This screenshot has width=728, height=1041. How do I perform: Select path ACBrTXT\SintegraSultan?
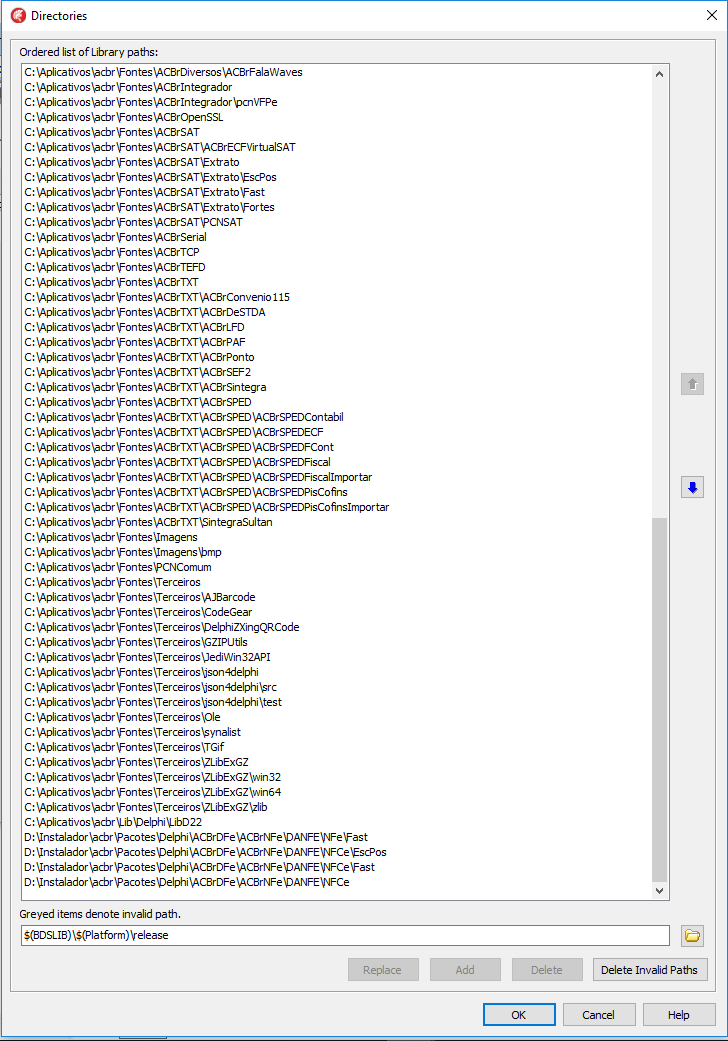click(x=148, y=522)
